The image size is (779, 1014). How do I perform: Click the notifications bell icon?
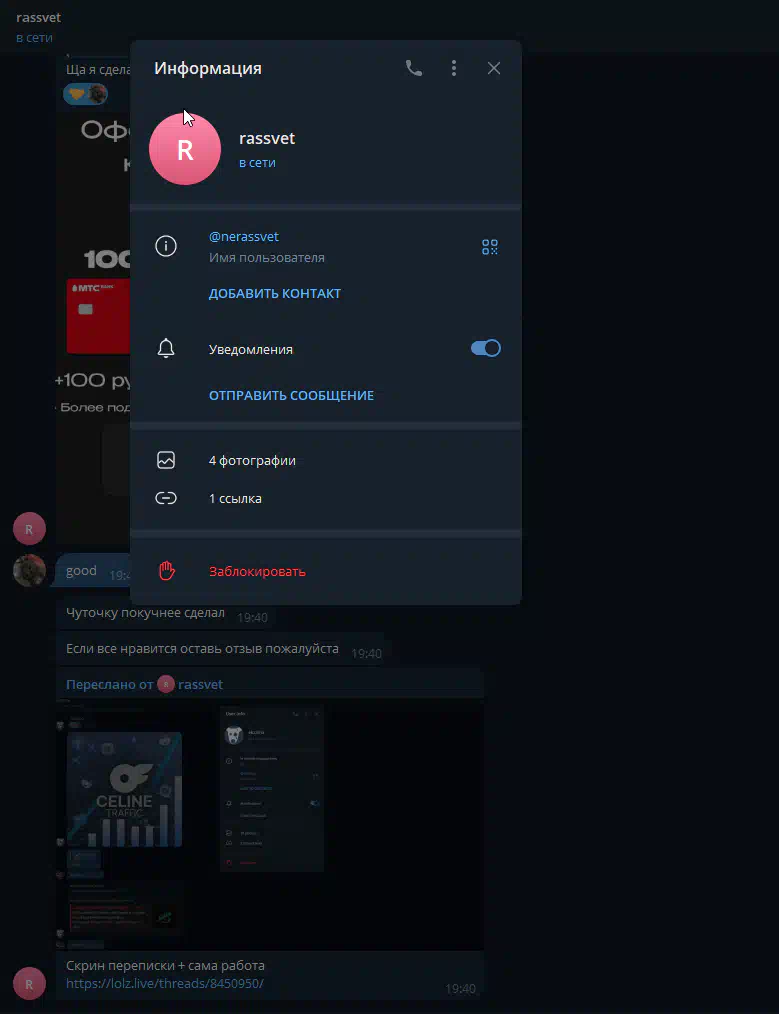(166, 348)
